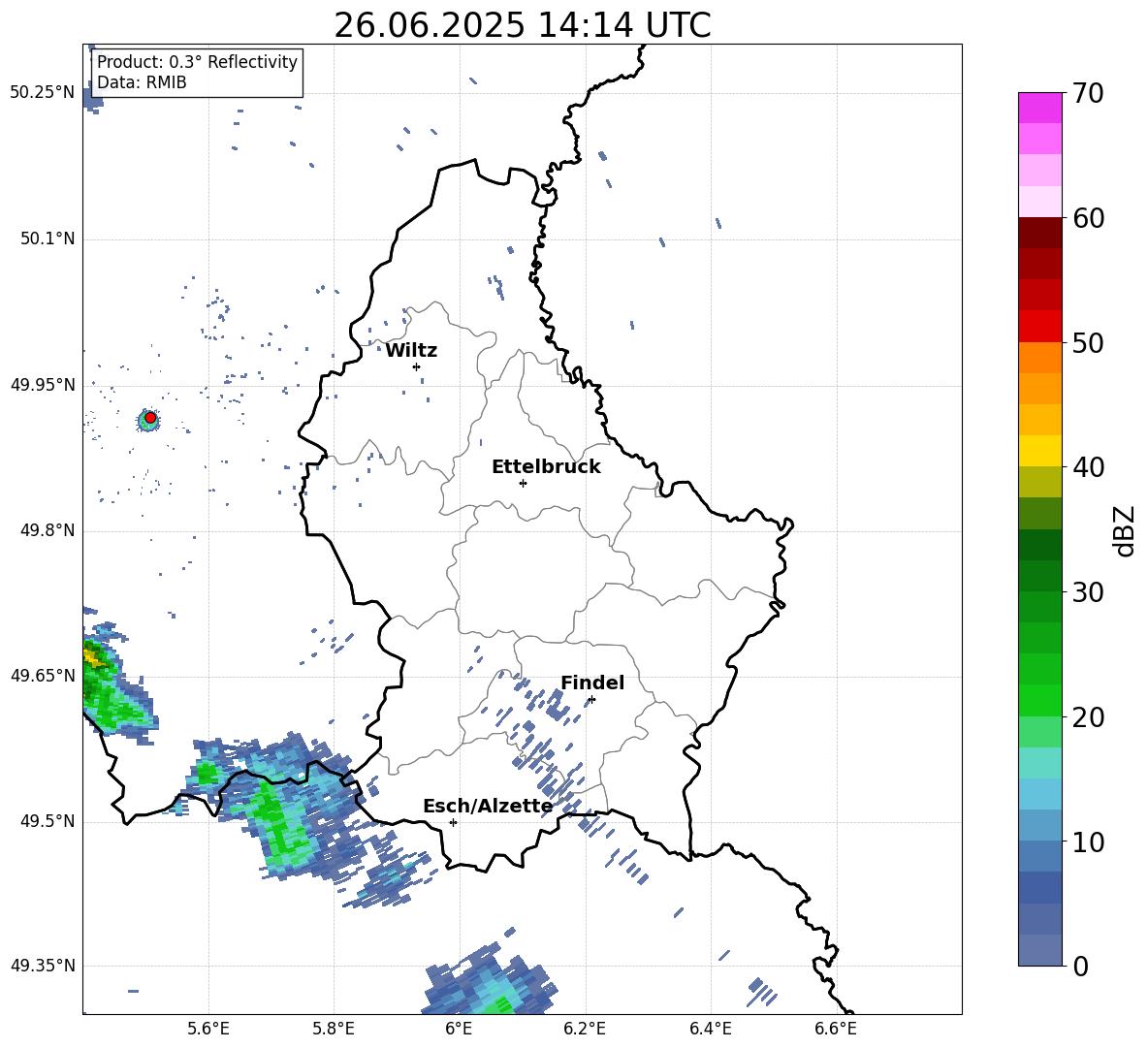Click the 40 tick on colorbar

click(x=1088, y=467)
